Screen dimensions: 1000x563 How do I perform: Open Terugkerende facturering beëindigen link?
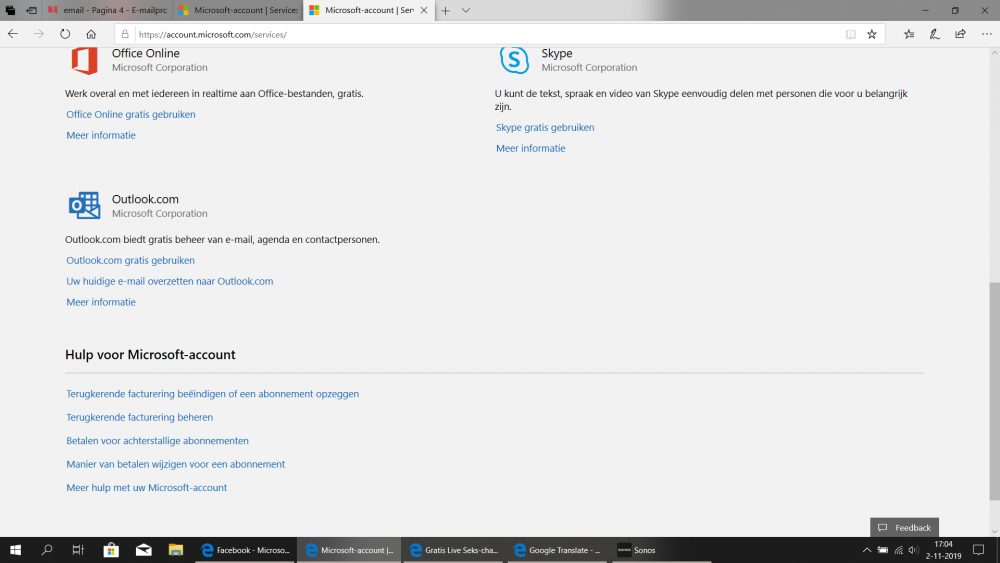pyautogui.click(x=212, y=394)
